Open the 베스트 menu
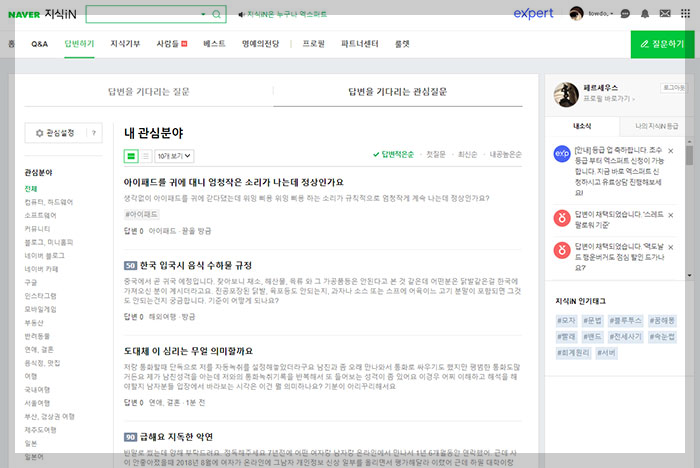Image resolution: width=700 pixels, height=468 pixels. [214, 44]
